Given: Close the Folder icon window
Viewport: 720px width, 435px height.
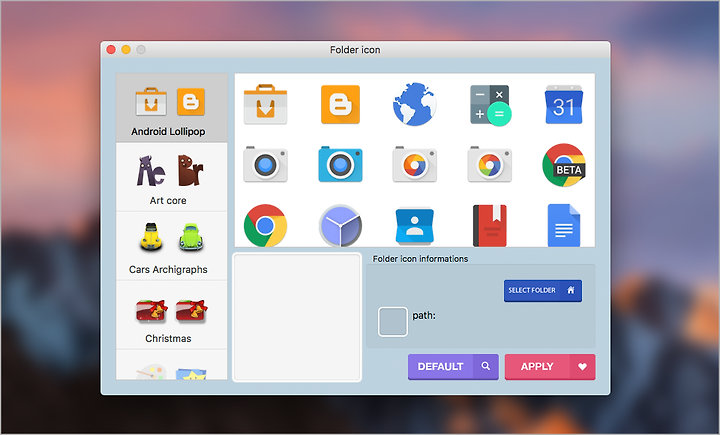Looking at the screenshot, I should click(x=111, y=50).
